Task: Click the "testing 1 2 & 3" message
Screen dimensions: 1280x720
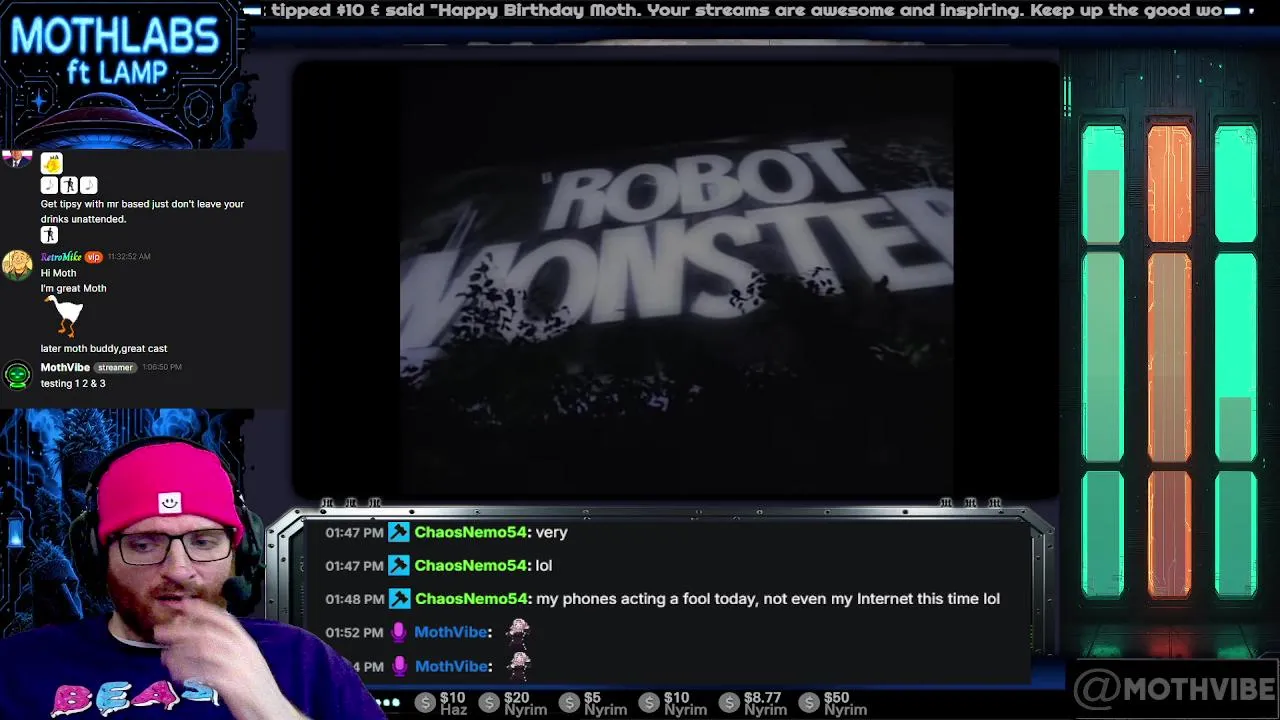Action: tap(73, 384)
